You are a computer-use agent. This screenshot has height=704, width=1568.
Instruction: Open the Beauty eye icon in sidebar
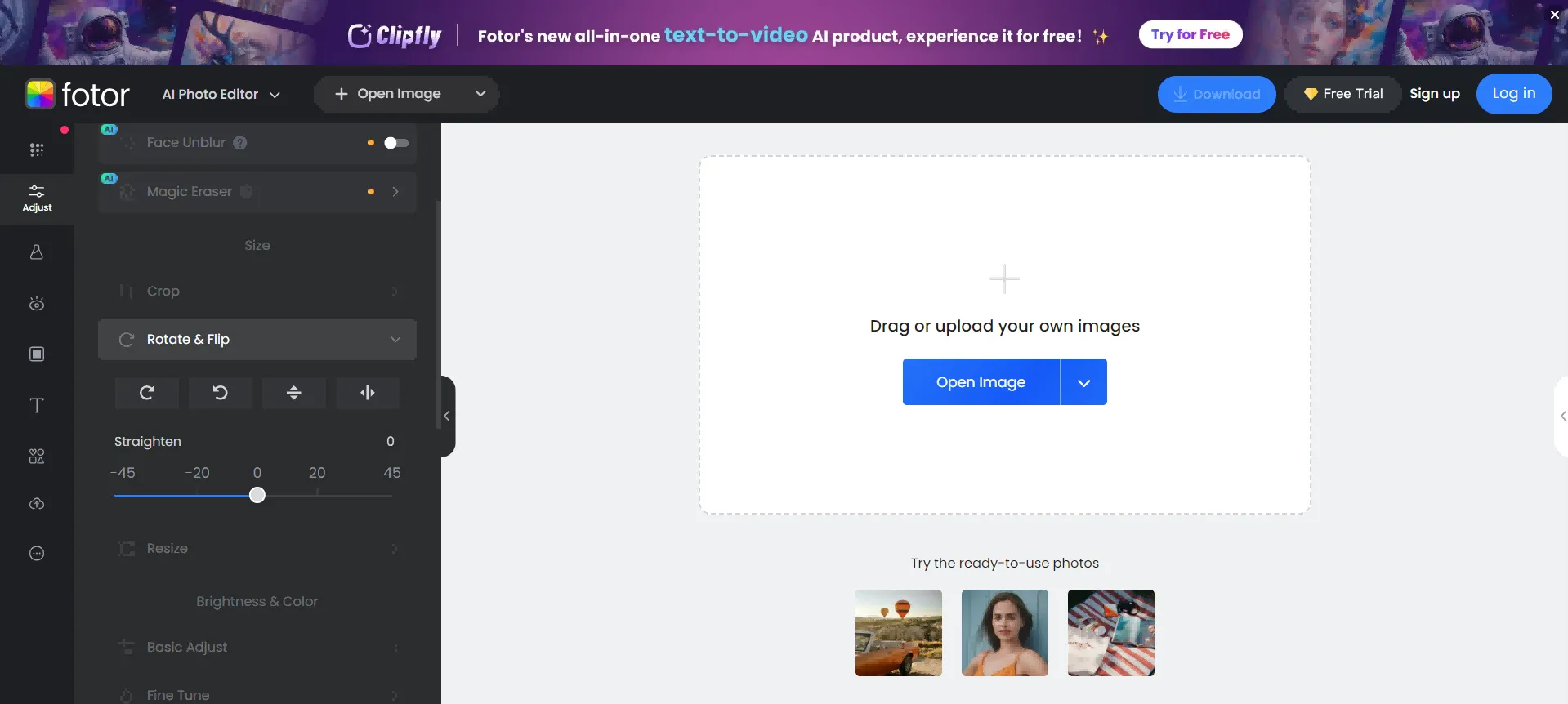pos(37,304)
